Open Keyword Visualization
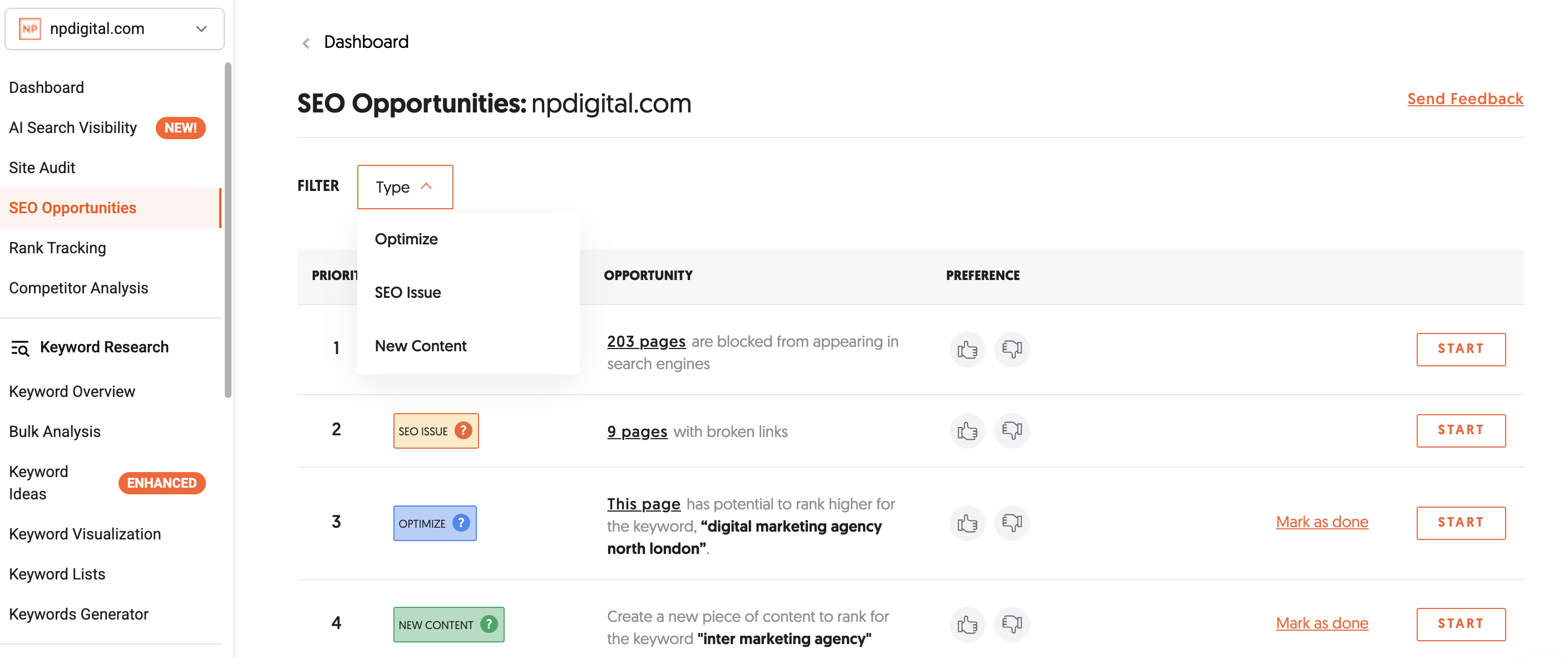The width and height of the screenshot is (1568, 658). tap(85, 534)
